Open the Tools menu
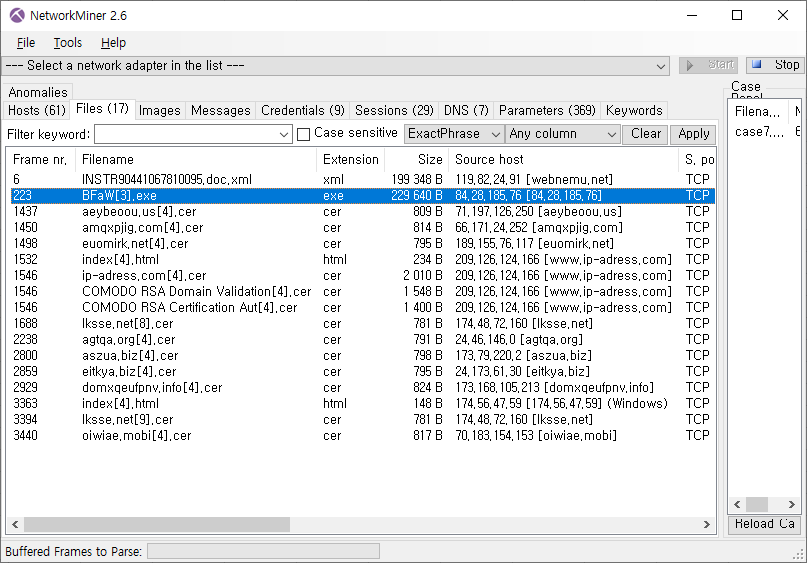The width and height of the screenshot is (807, 563). 68,43
